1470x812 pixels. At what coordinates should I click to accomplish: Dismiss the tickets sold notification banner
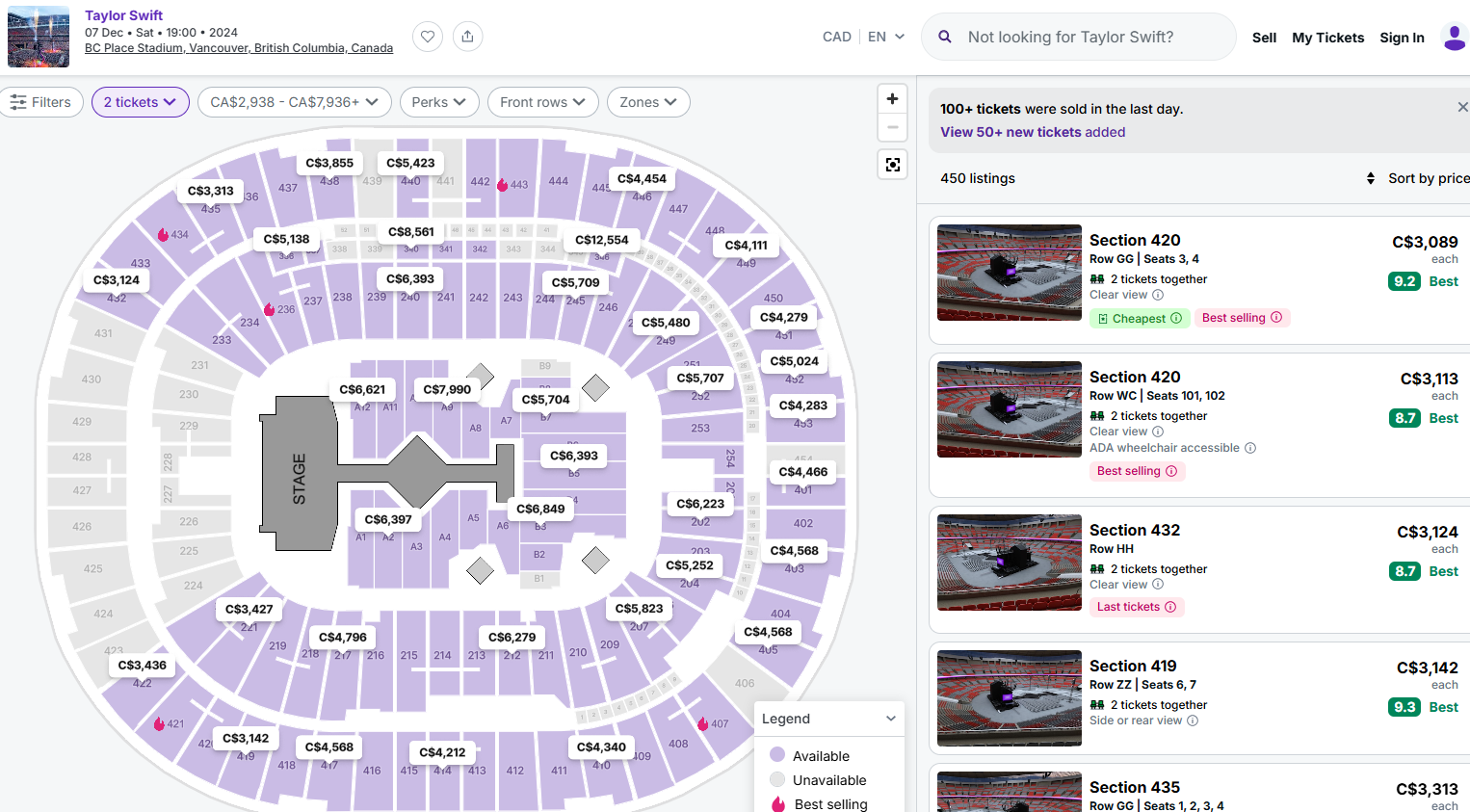tap(1462, 107)
